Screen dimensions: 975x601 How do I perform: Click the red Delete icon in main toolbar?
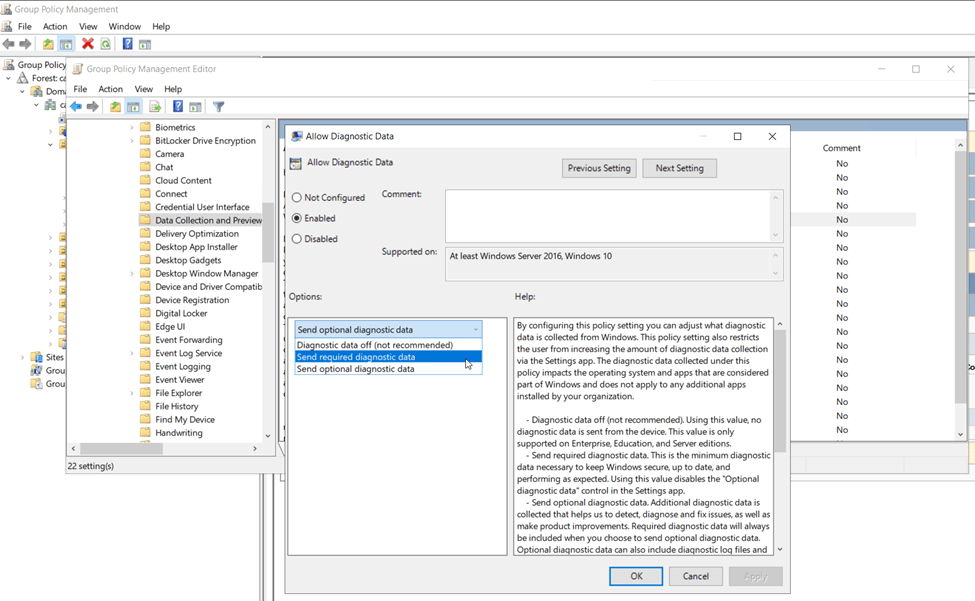(88, 44)
